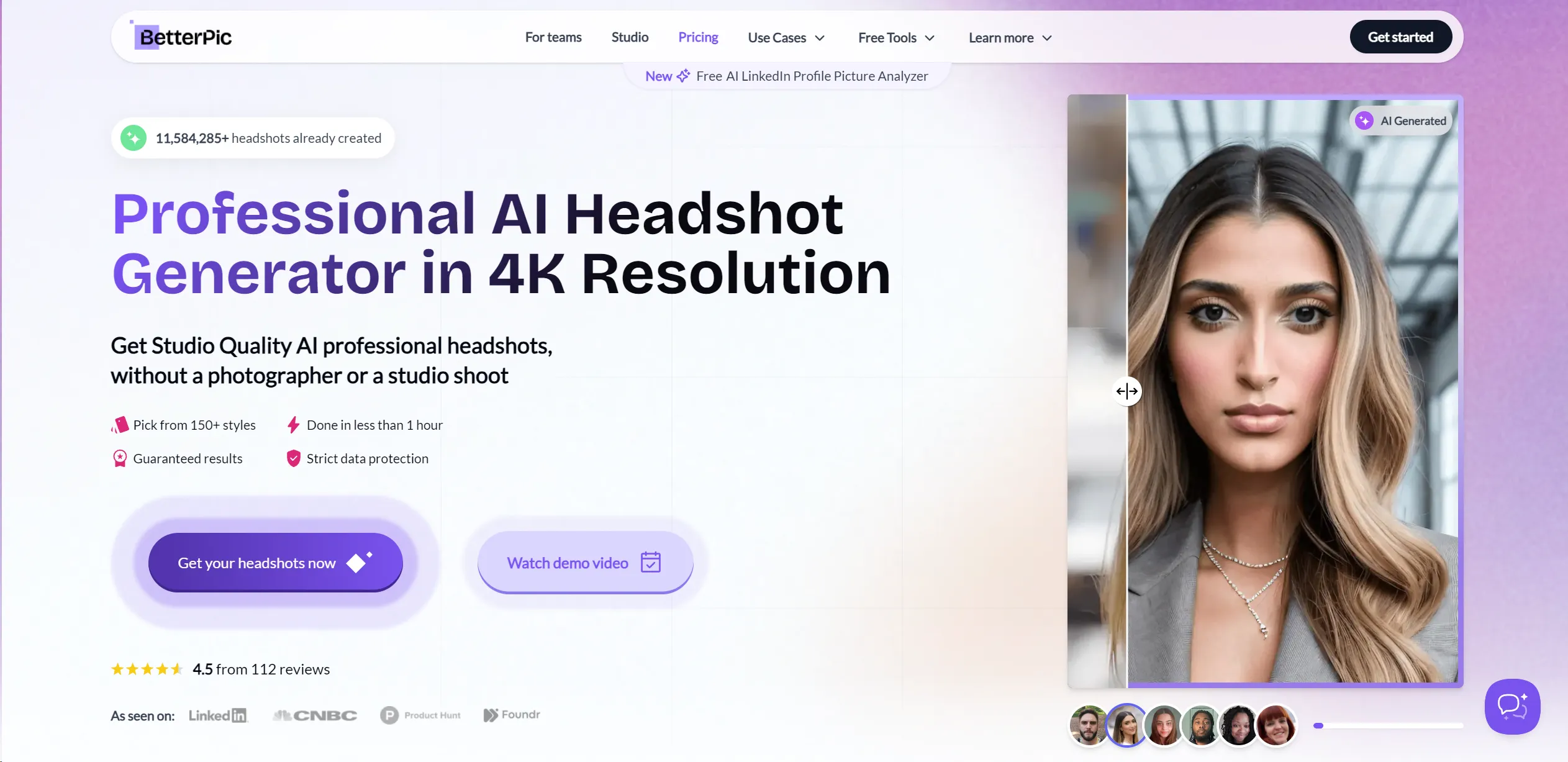This screenshot has width=1568, height=762.
Task: Open the Studio nav link
Action: (x=630, y=37)
